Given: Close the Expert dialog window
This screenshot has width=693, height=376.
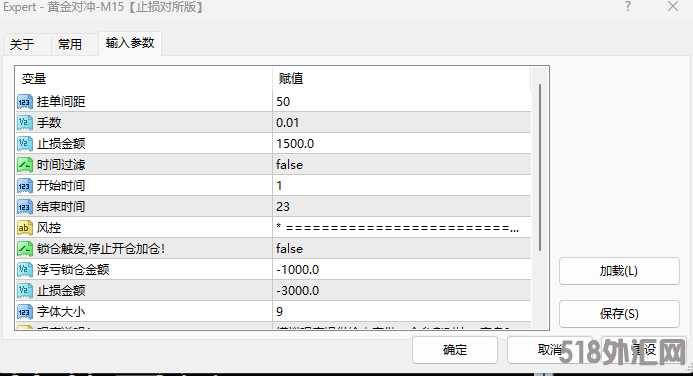Looking at the screenshot, I should [673, 7].
